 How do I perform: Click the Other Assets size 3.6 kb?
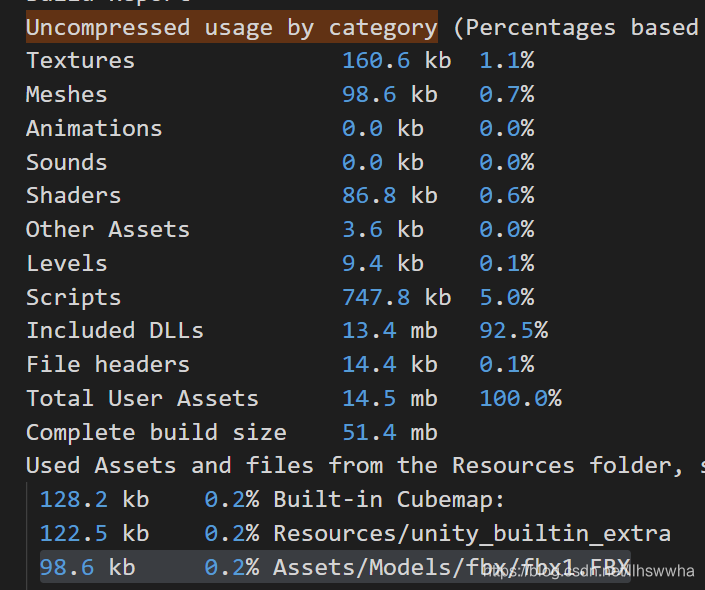coord(383,229)
